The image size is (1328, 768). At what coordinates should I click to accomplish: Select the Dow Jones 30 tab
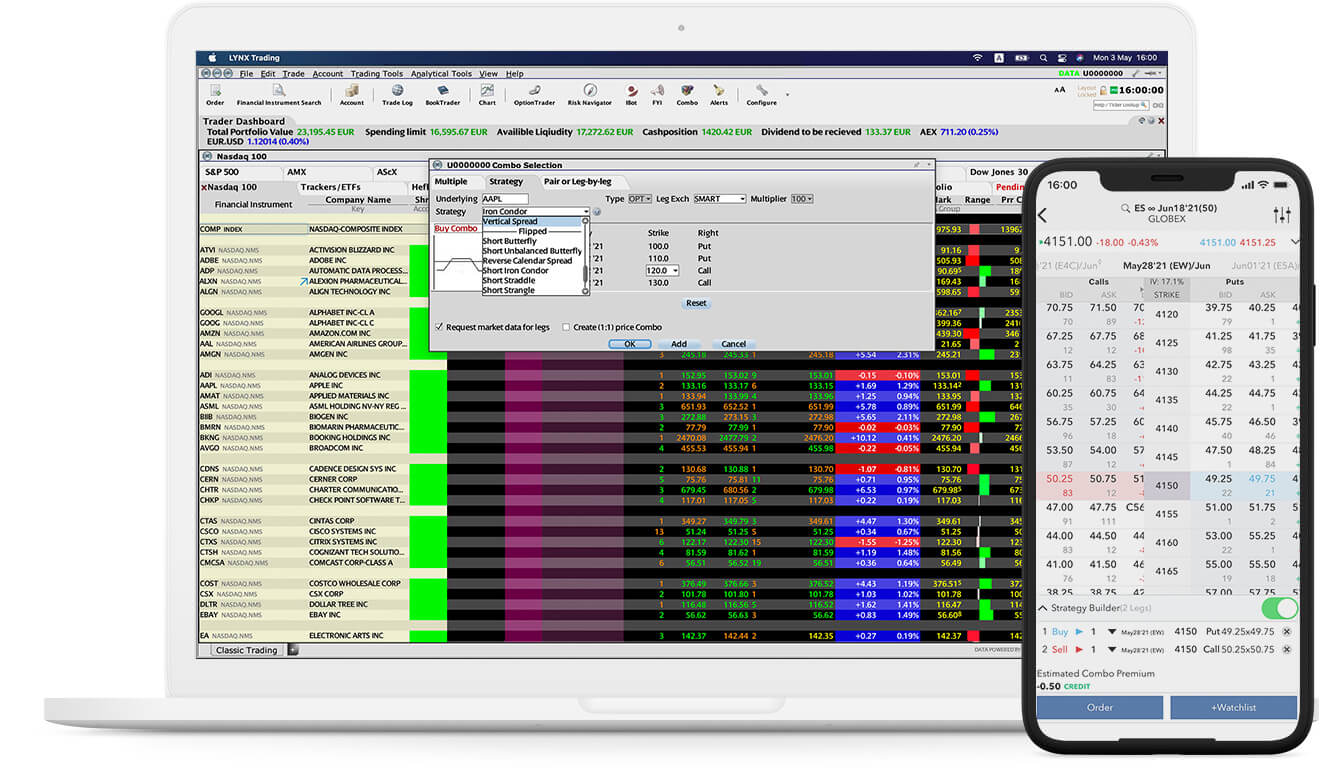click(999, 172)
